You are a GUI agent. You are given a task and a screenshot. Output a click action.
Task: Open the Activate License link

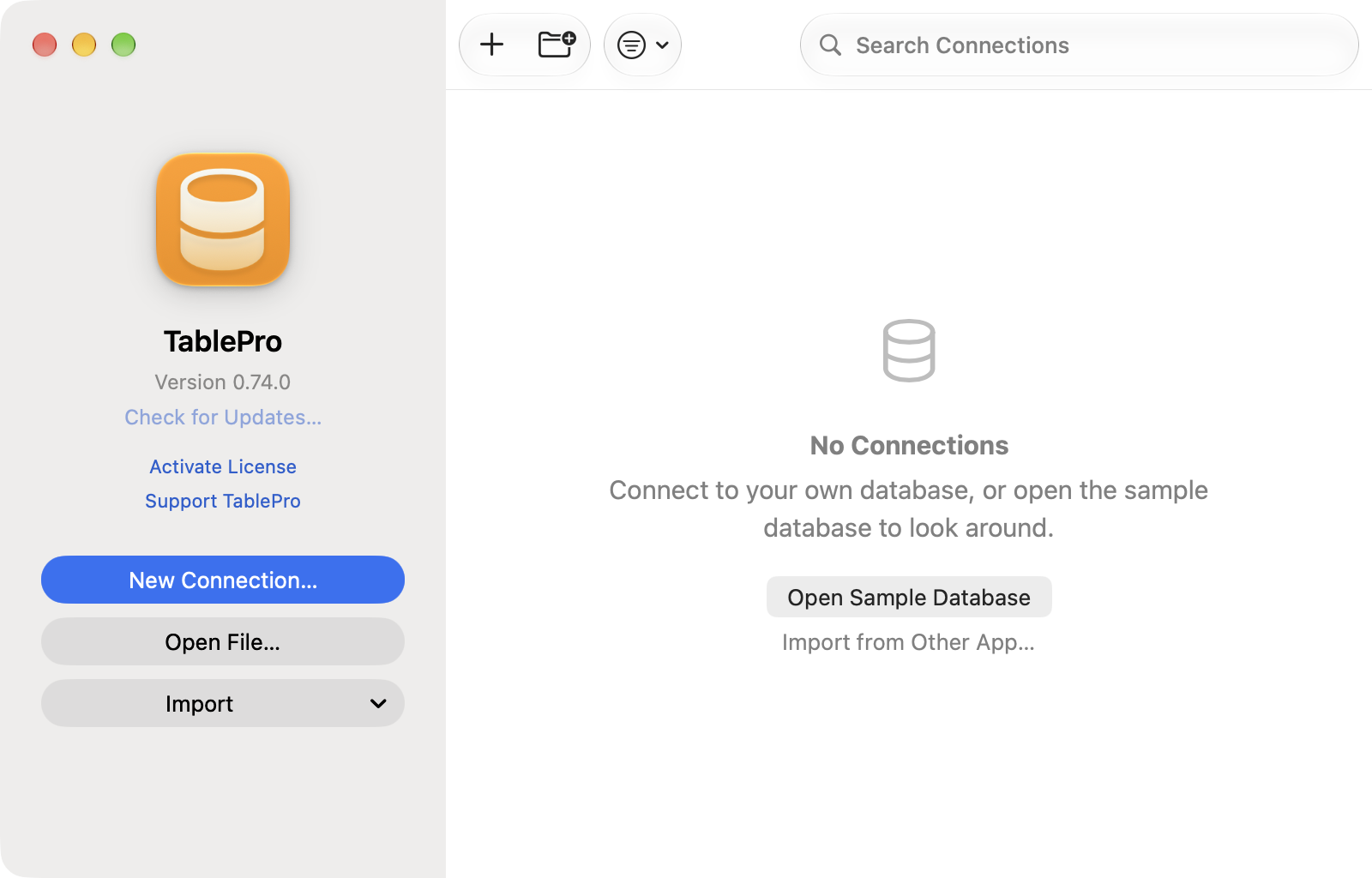coord(223,466)
